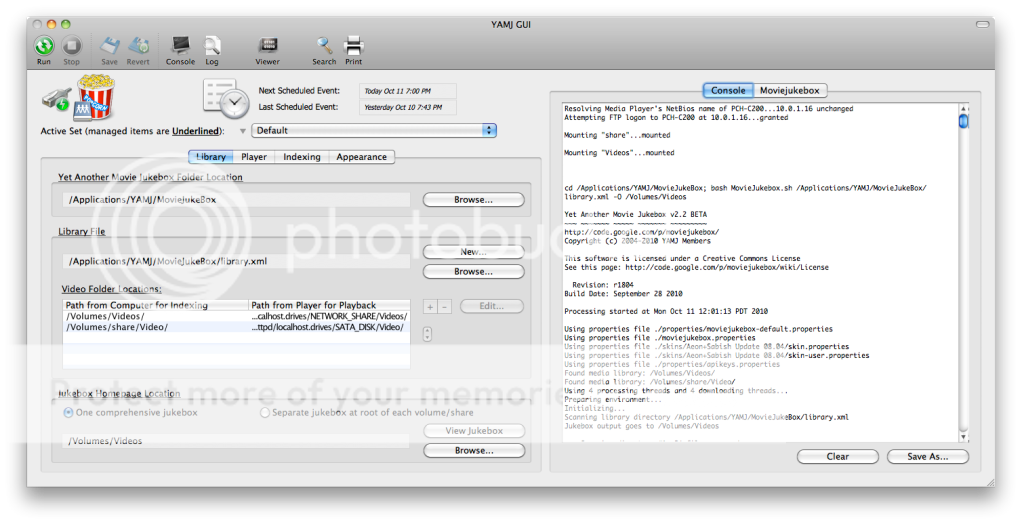Switch to the Library tab
The image size is (1022, 524).
pos(211,156)
